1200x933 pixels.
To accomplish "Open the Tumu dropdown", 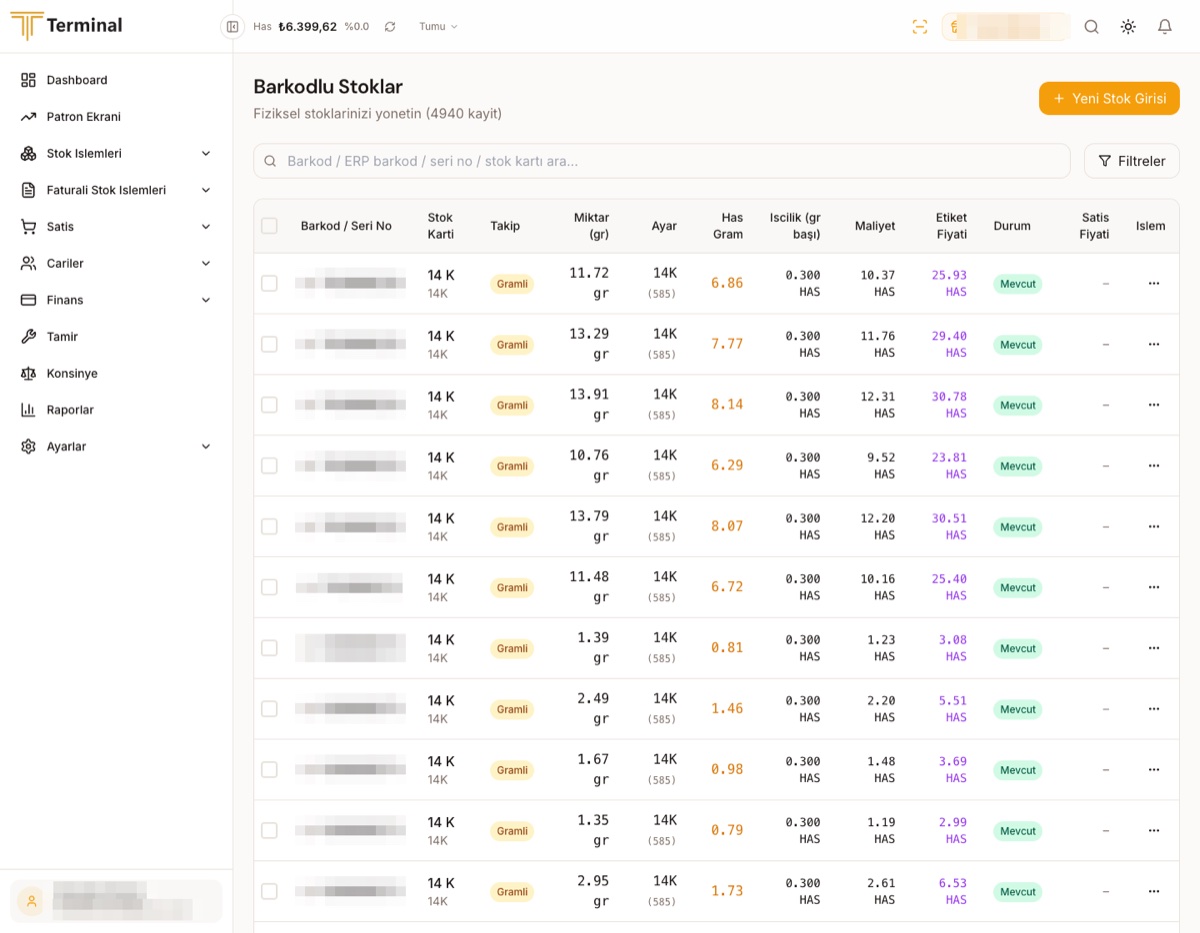I will click(x=438, y=27).
